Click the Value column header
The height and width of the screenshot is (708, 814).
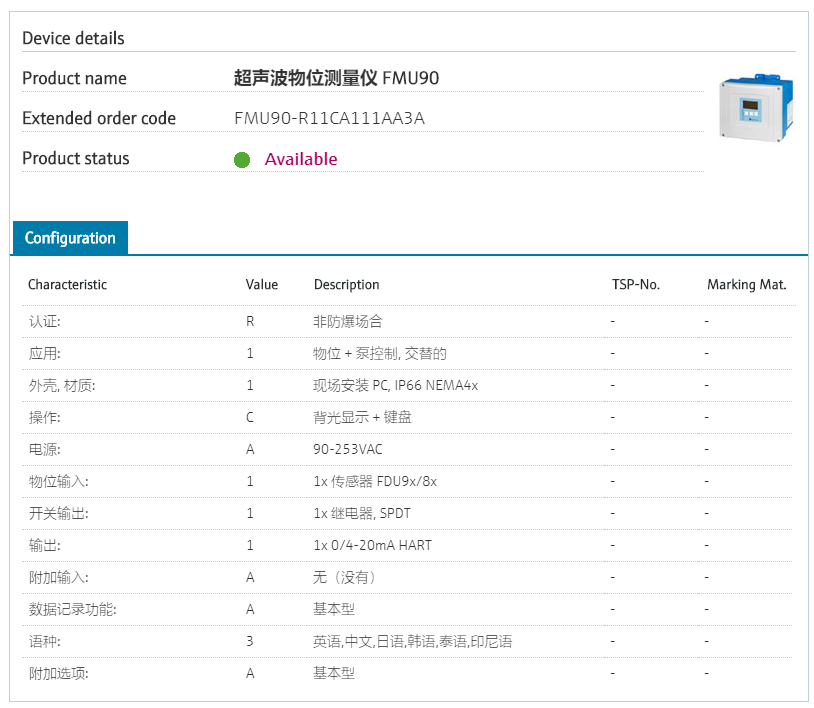262,284
